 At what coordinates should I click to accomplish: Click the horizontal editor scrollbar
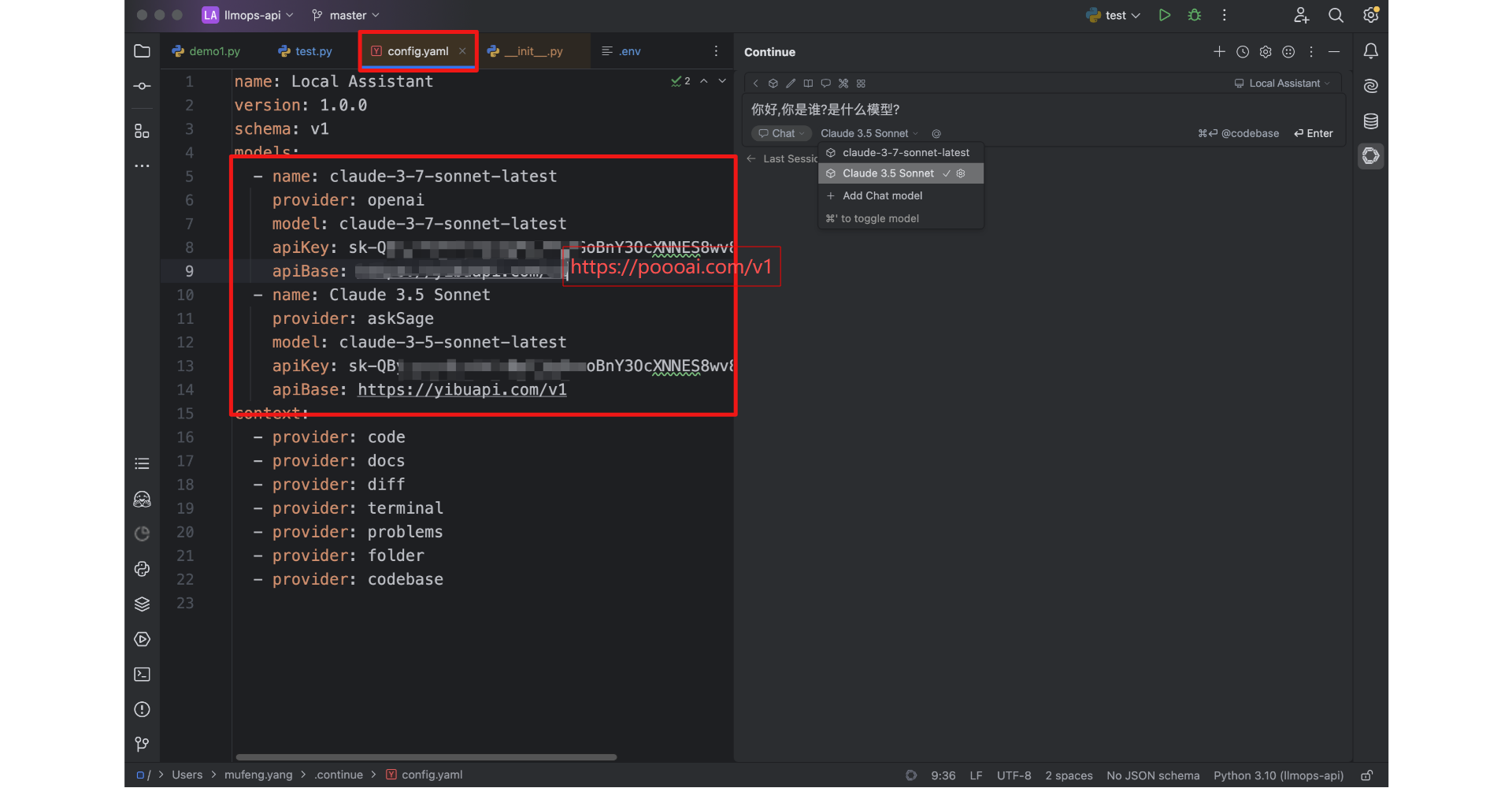point(425,757)
